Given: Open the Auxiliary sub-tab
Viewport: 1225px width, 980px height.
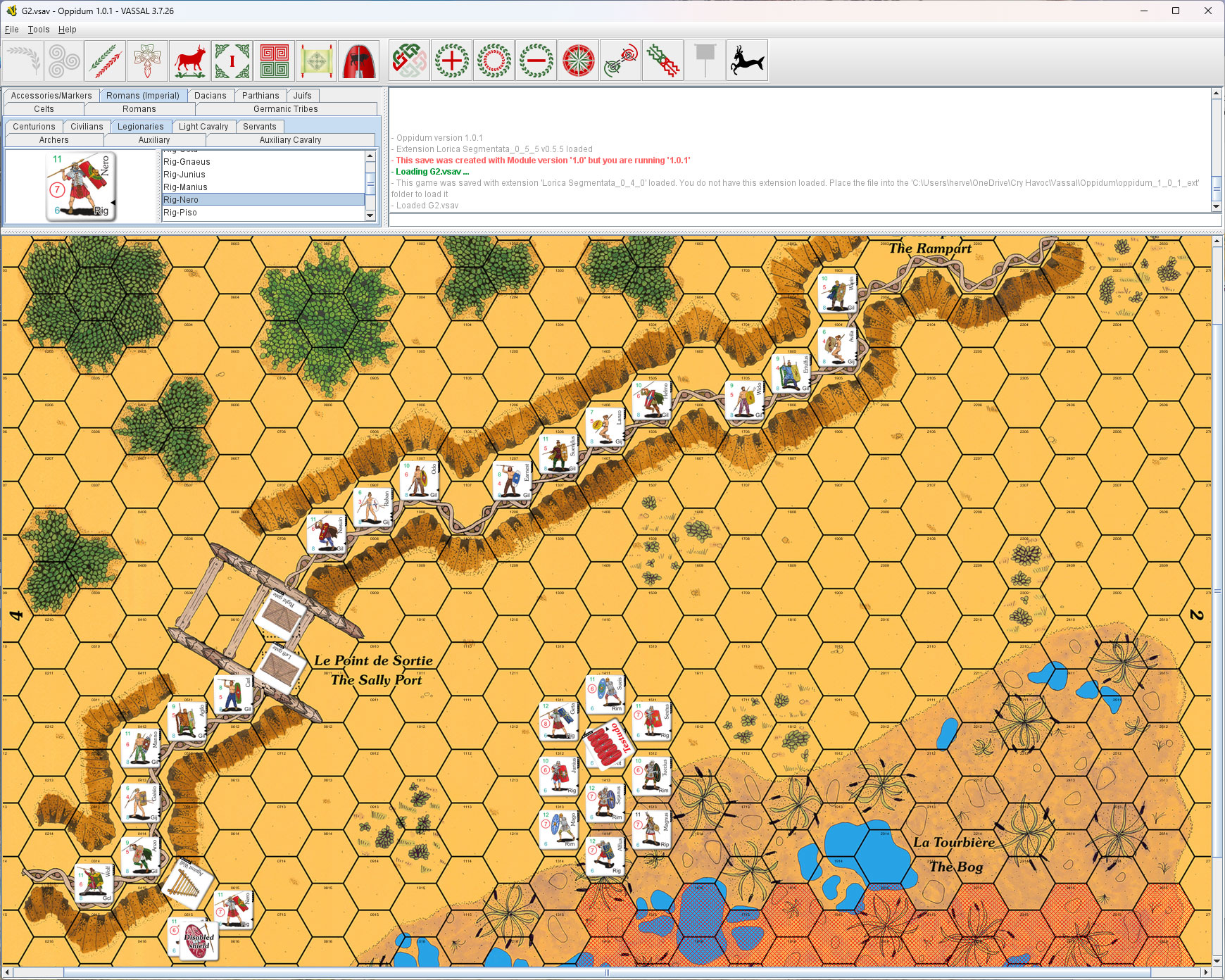Looking at the screenshot, I should (x=154, y=140).
